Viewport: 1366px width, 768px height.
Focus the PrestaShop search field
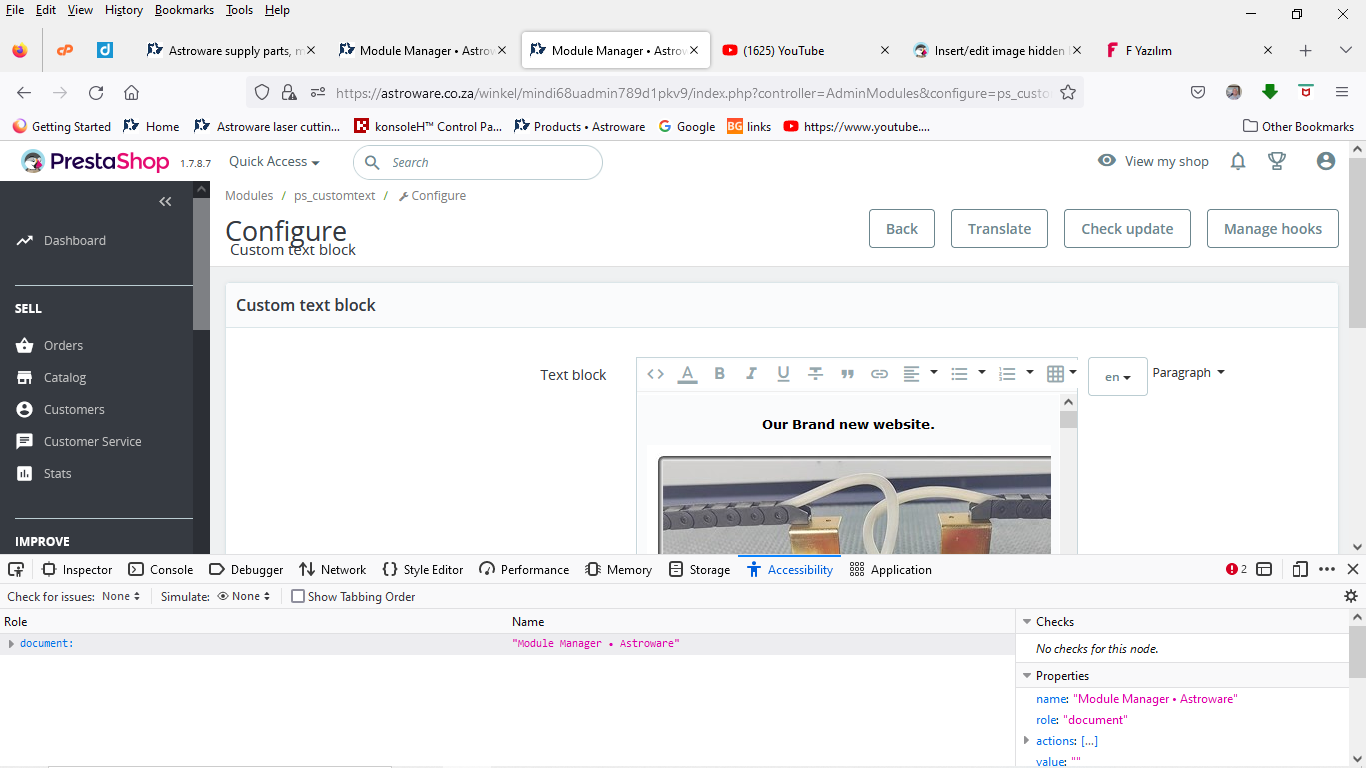478,162
